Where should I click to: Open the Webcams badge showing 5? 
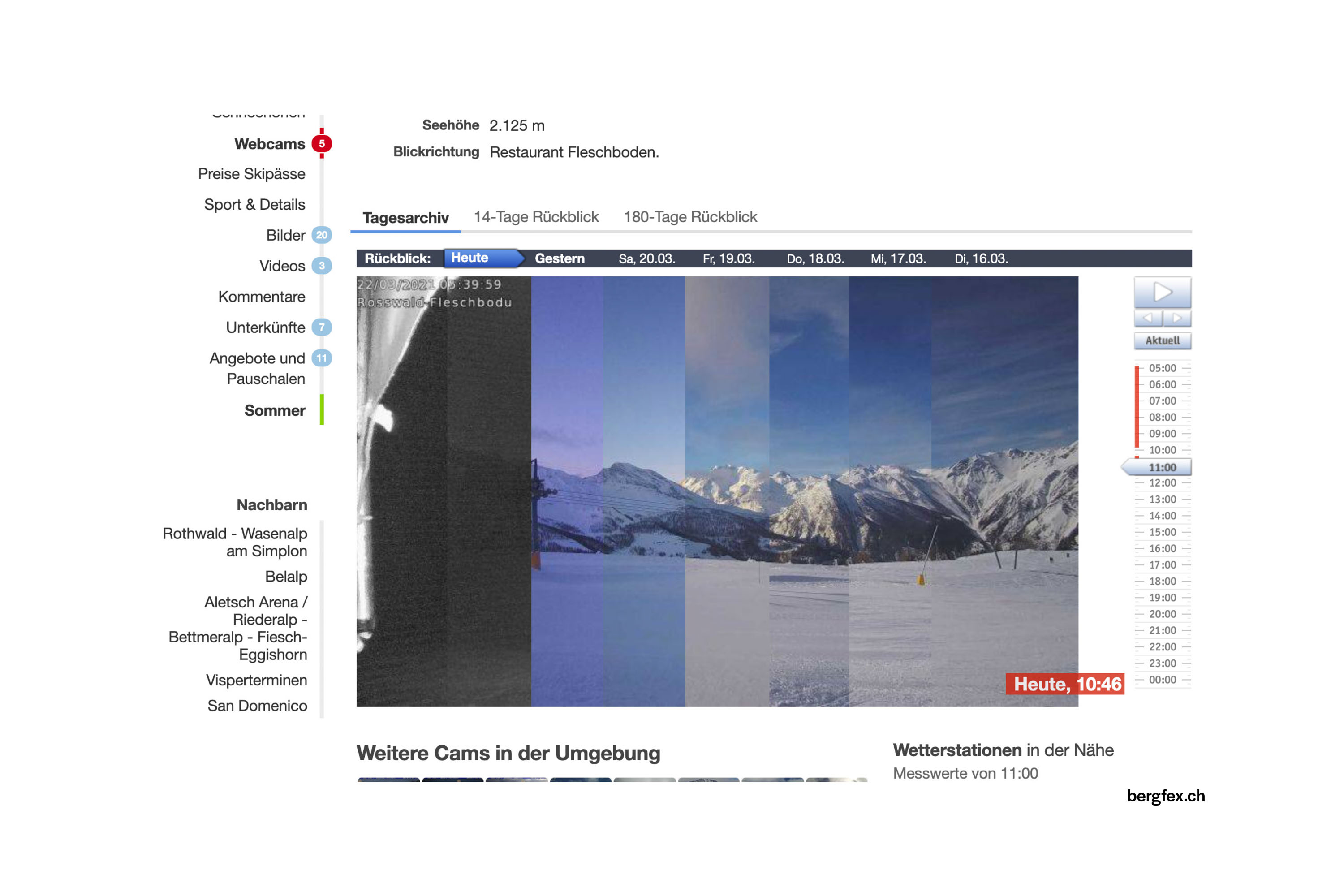[322, 143]
